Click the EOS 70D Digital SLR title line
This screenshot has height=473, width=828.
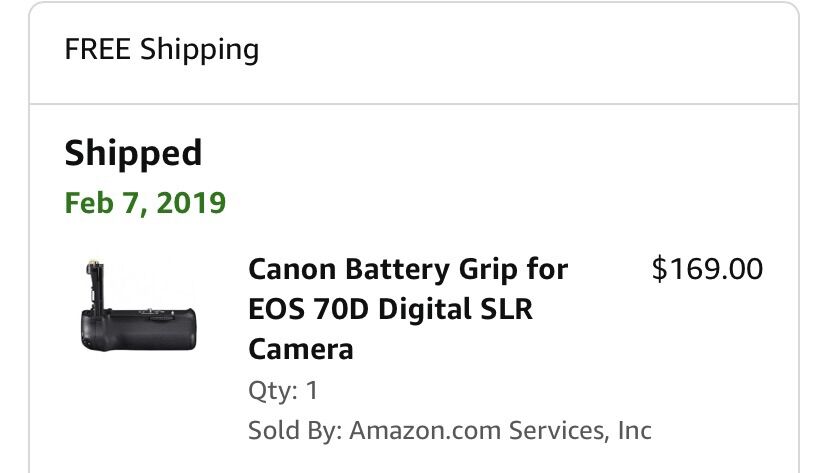point(390,309)
